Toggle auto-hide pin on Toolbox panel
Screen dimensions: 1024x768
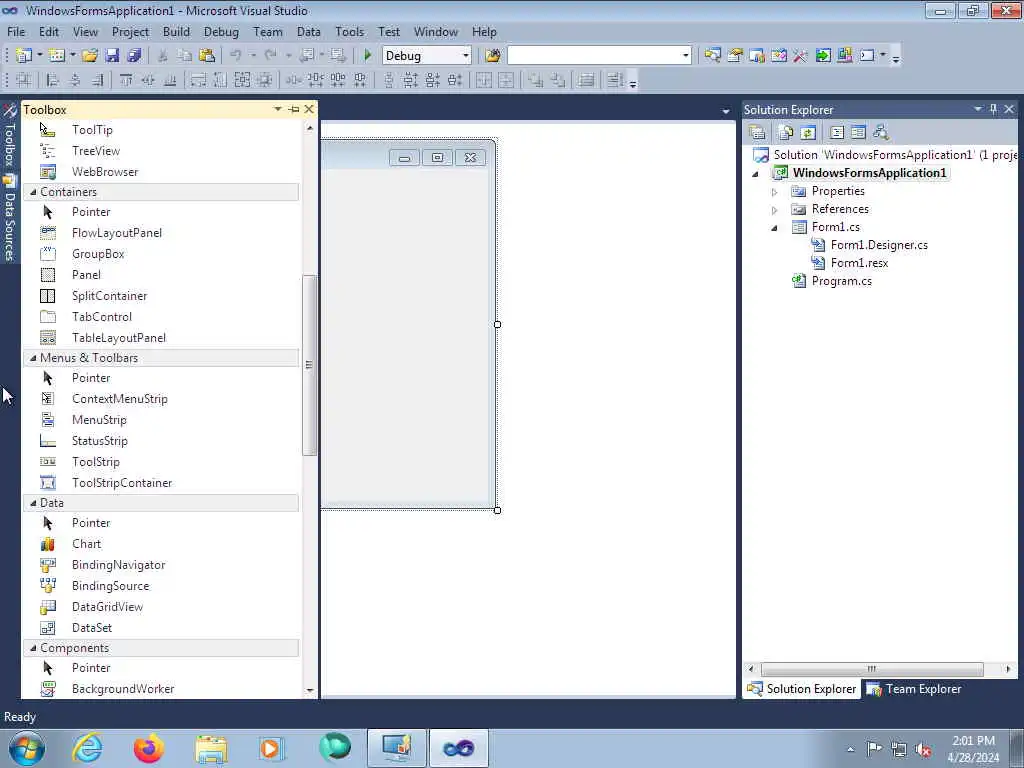[294, 109]
